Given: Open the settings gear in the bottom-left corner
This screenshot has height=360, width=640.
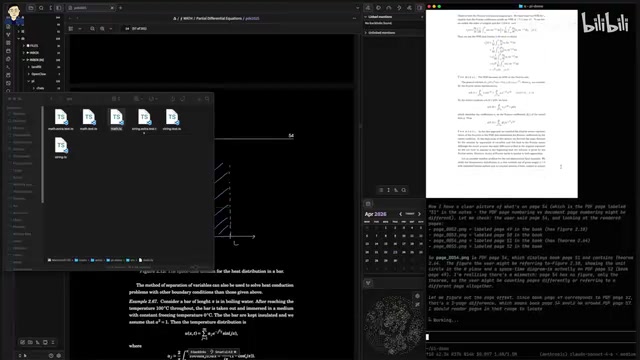Looking at the screenshot, I should point(59,356).
